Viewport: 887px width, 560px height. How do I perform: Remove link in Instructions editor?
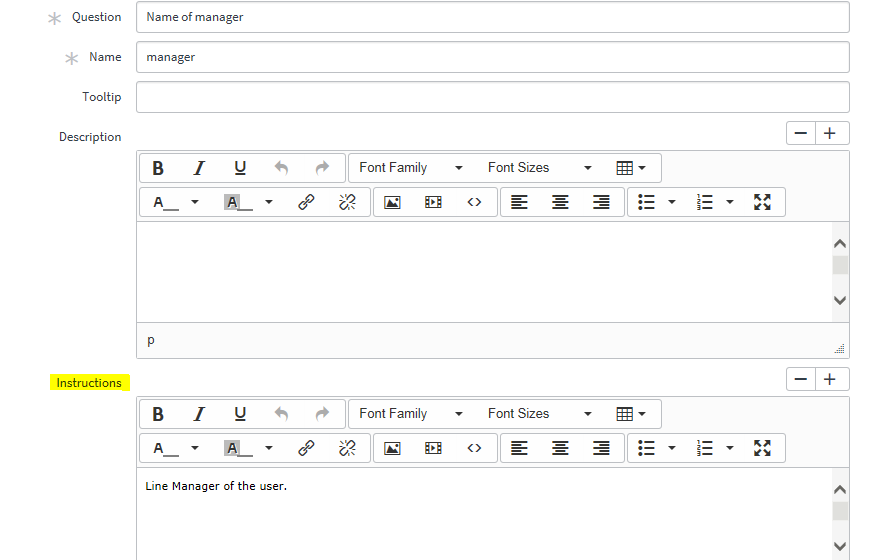(x=347, y=448)
